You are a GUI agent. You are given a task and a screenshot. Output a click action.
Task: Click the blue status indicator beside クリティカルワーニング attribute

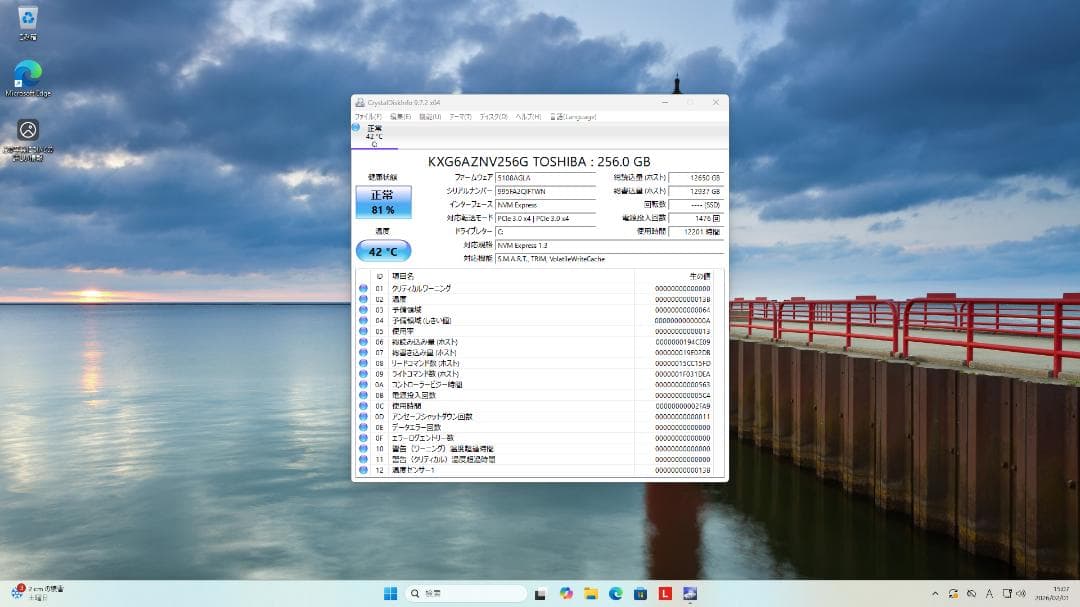coord(362,288)
